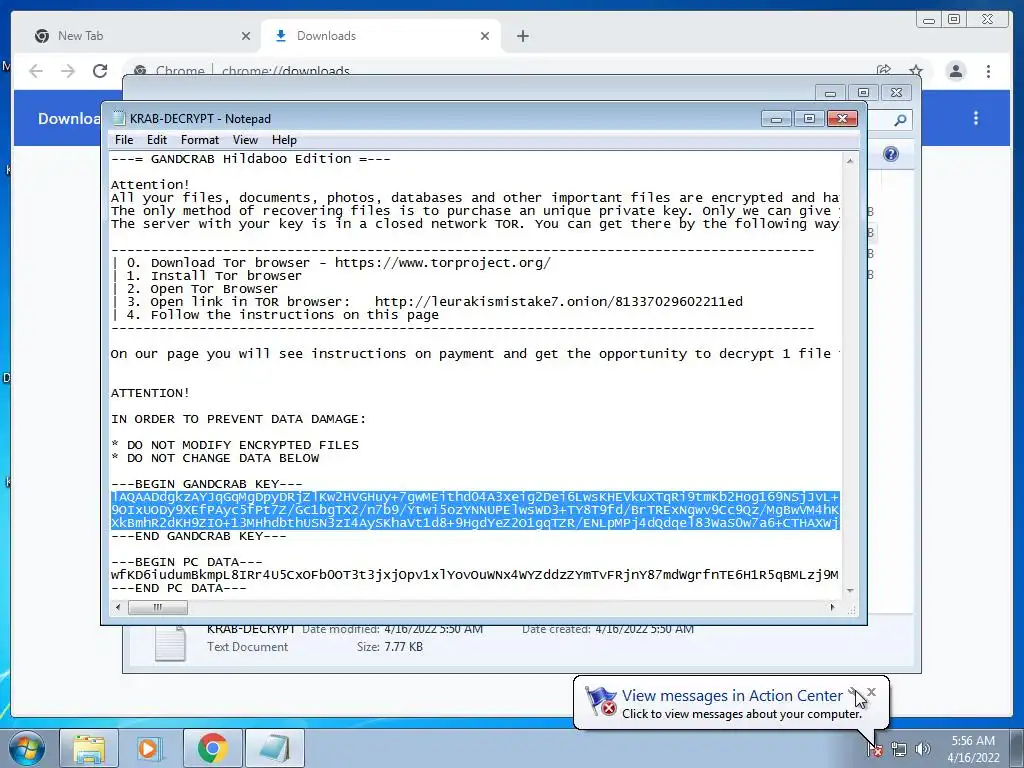Click the END PC DATA line
The image size is (1024, 768).
(x=179, y=588)
